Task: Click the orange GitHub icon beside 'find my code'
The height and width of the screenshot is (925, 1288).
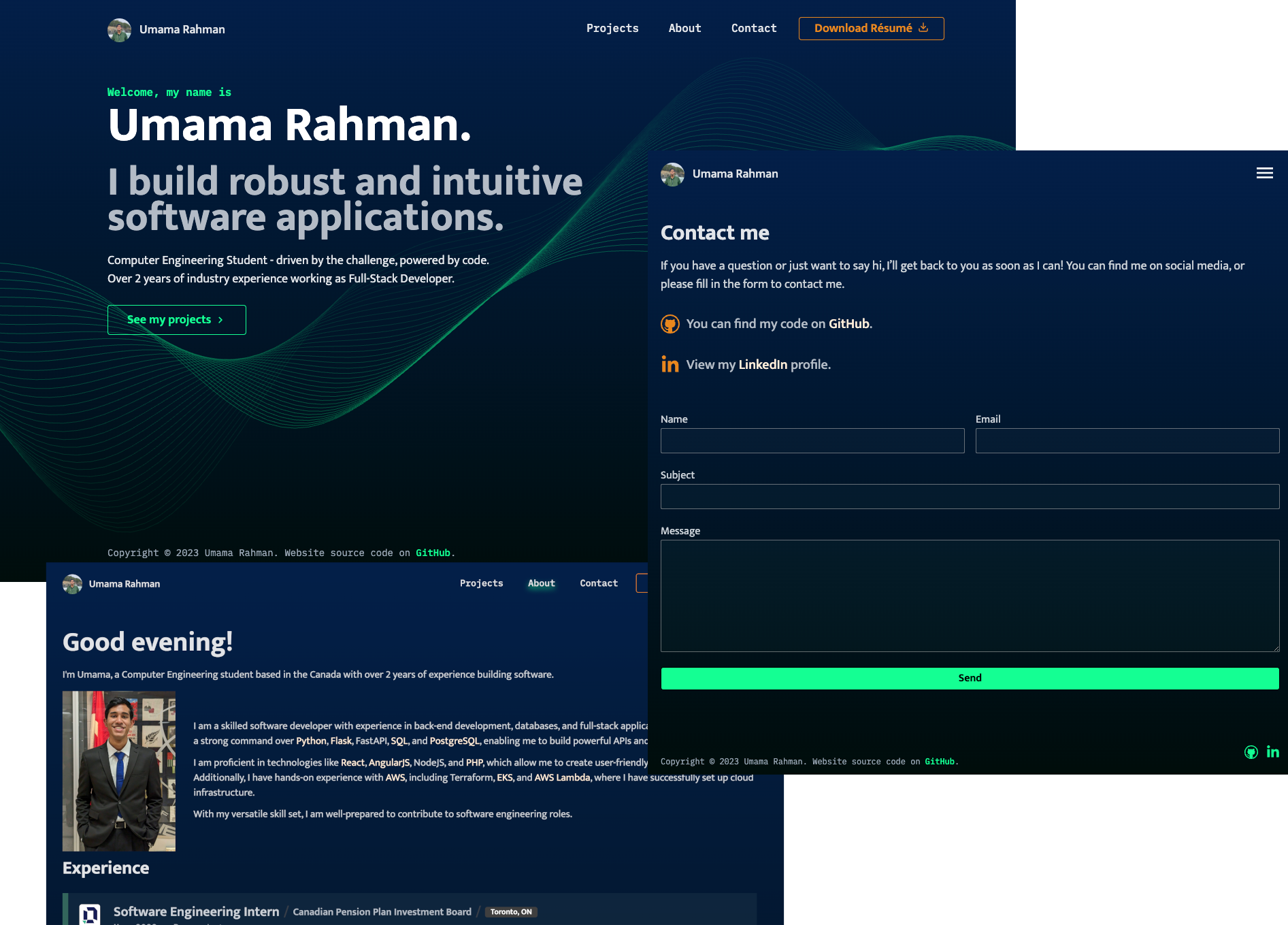Action: tap(670, 324)
